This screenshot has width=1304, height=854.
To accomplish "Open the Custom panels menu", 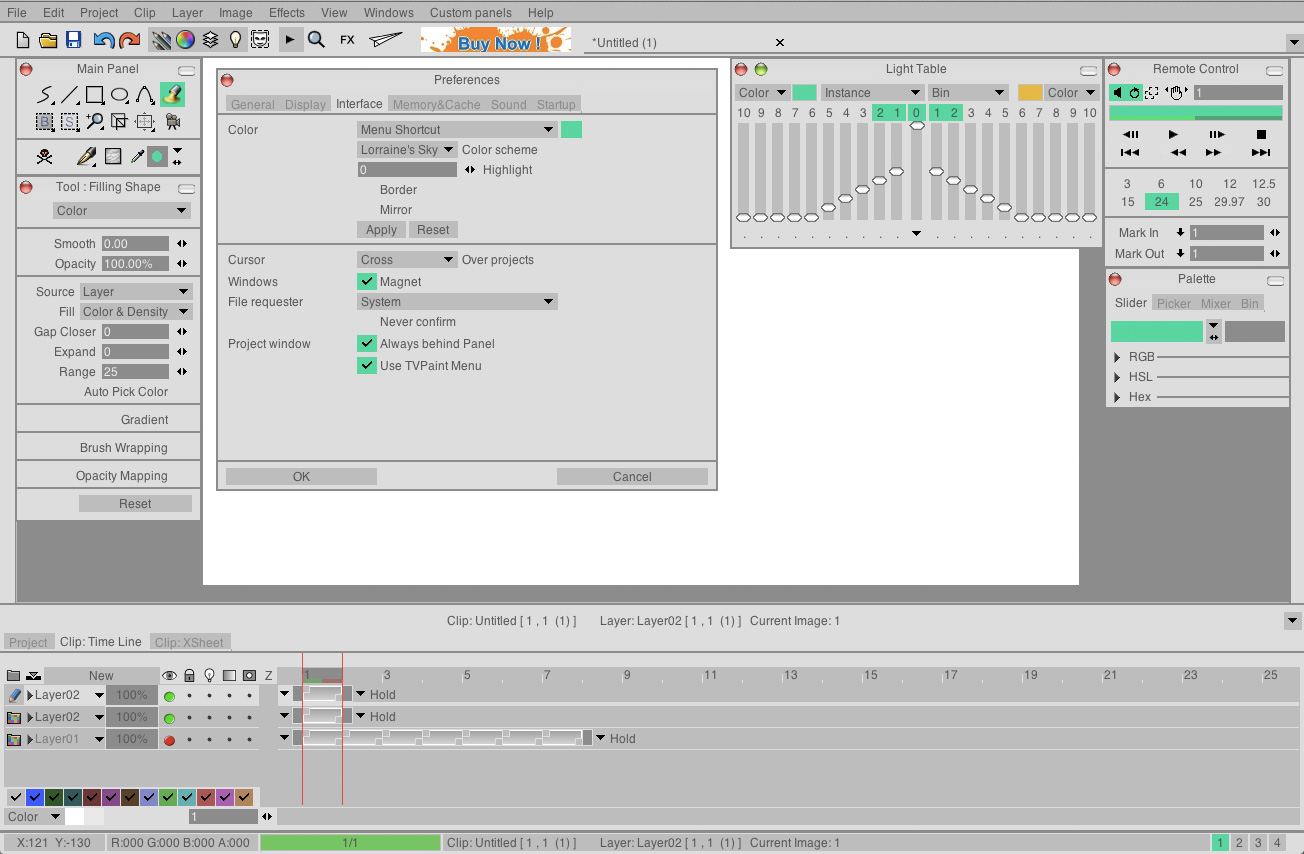I will [471, 13].
